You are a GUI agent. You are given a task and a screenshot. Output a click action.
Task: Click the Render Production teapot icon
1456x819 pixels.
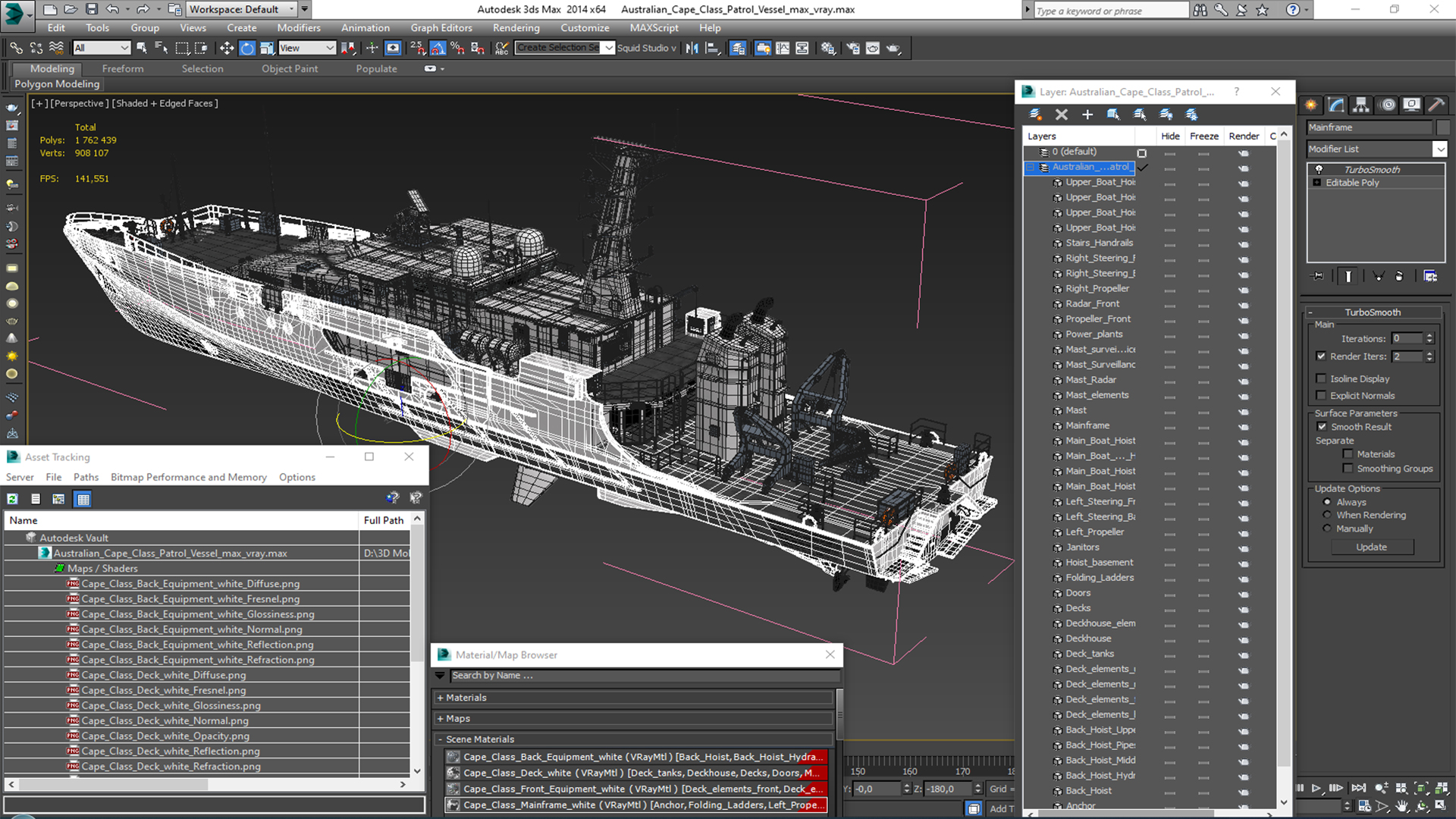pos(893,48)
